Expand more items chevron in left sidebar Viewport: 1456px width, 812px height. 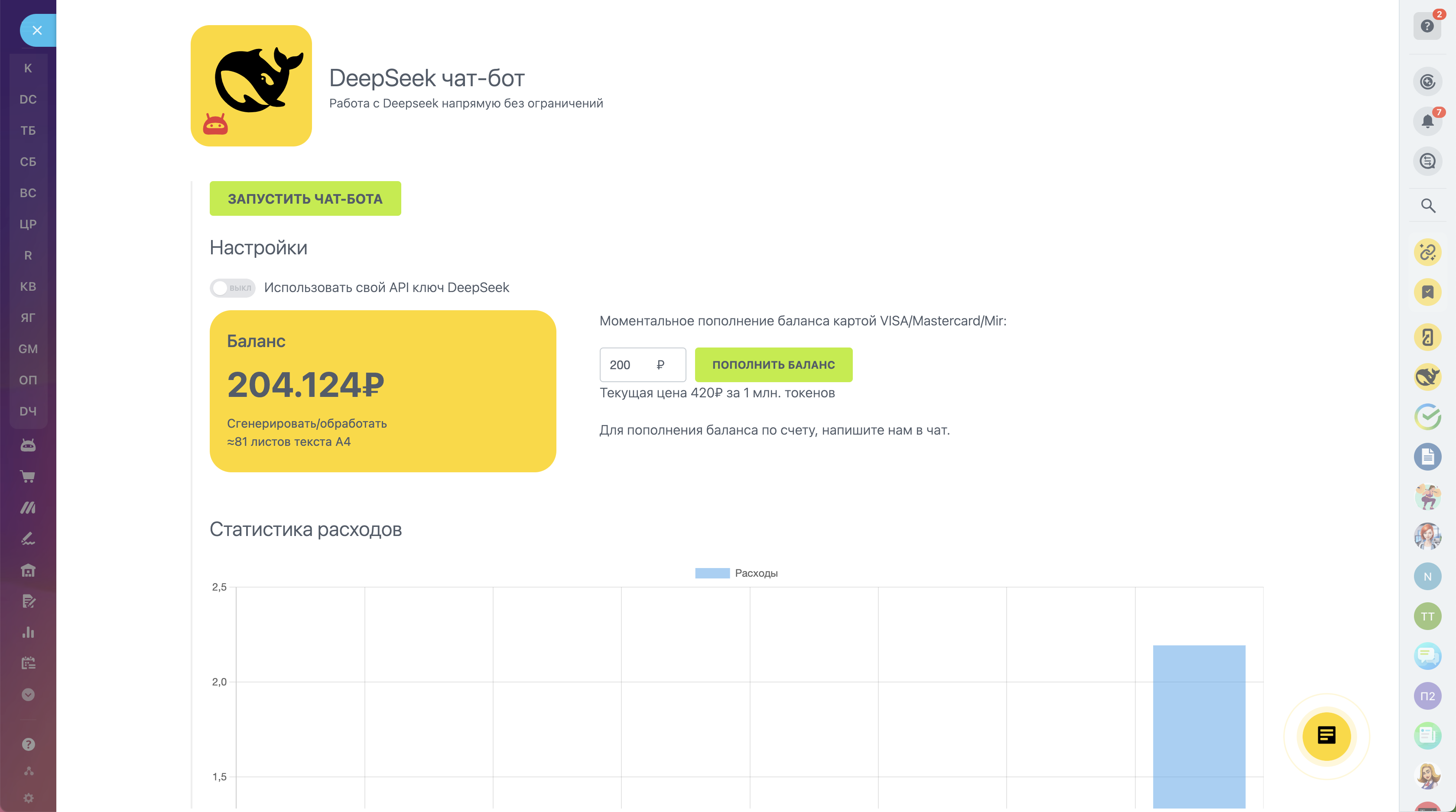[28, 695]
